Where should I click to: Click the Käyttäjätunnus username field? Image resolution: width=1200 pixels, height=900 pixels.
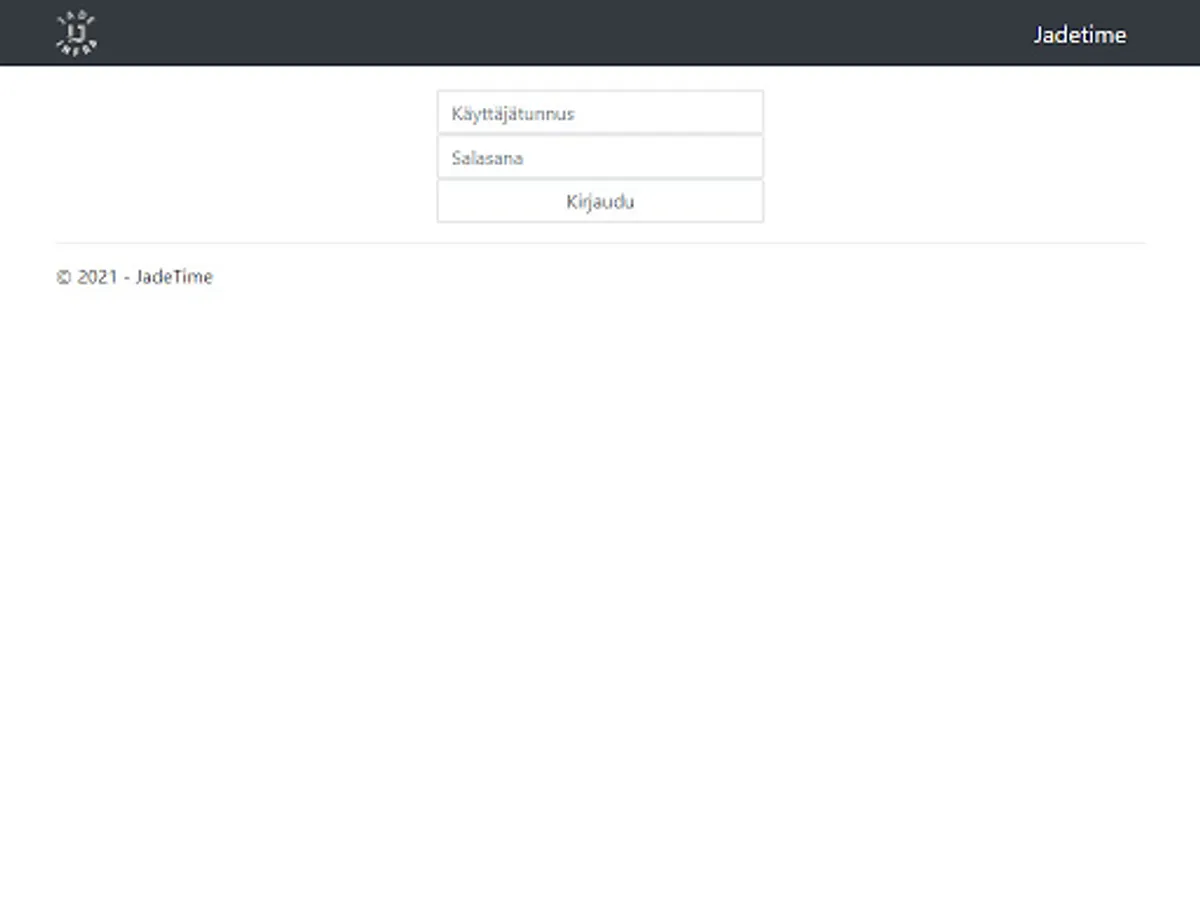coord(600,112)
